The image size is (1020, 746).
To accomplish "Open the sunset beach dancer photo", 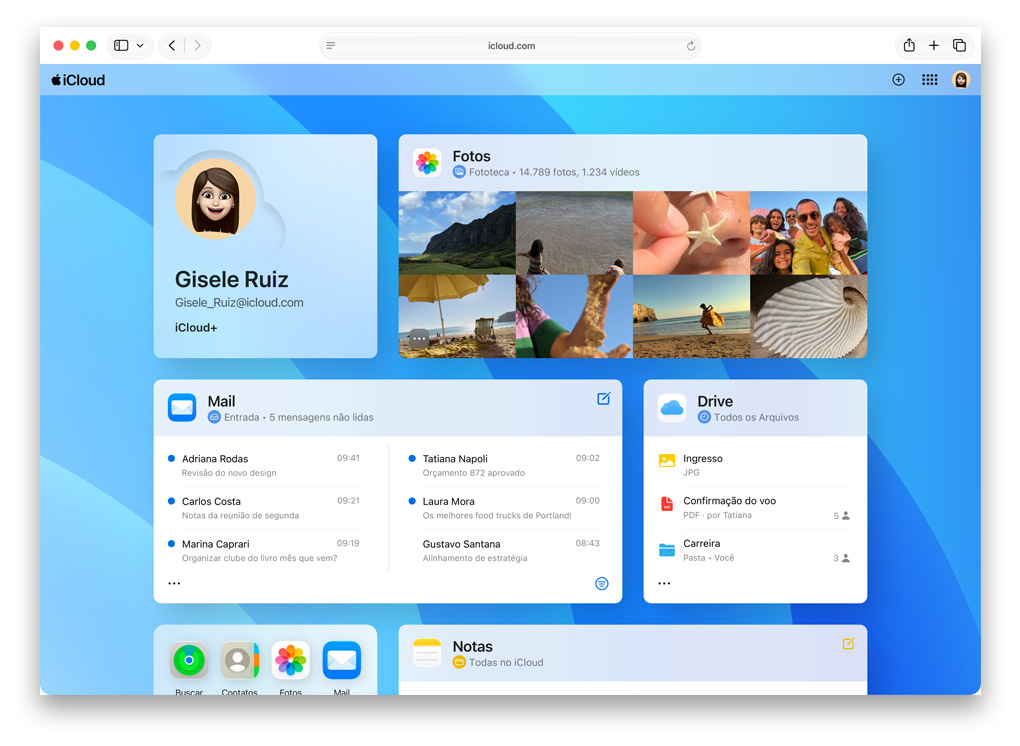I will pos(691,316).
